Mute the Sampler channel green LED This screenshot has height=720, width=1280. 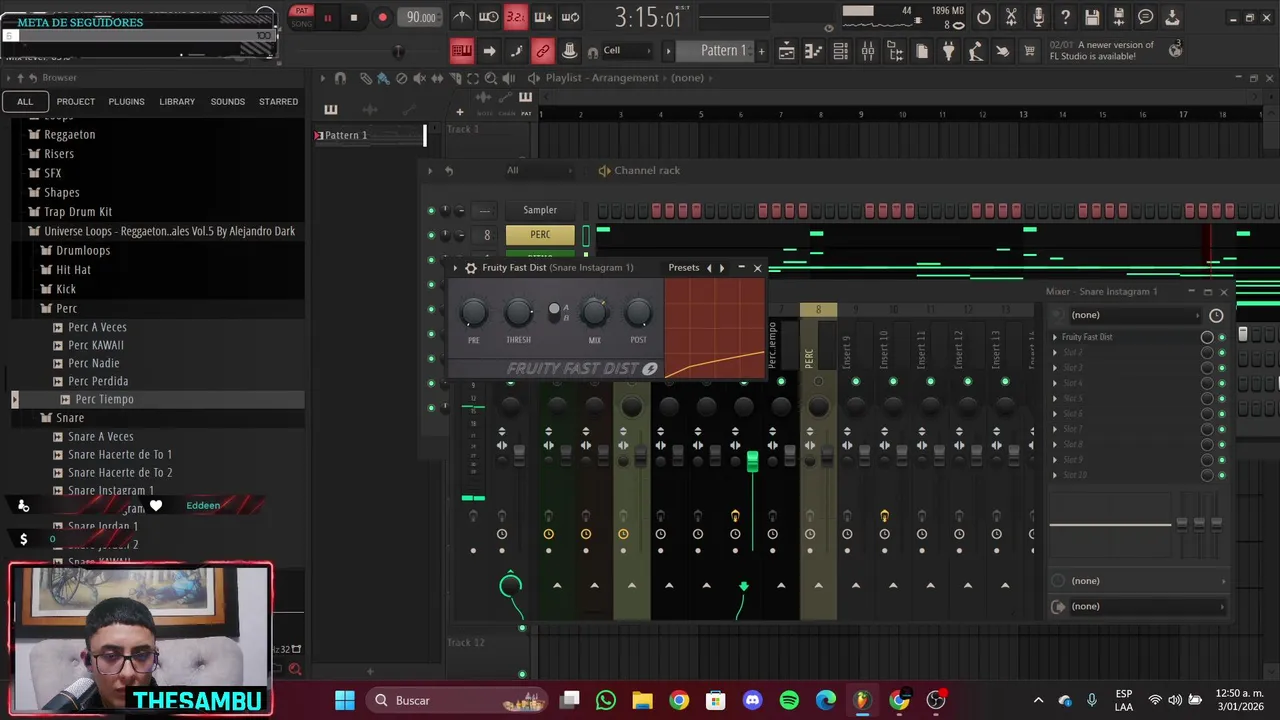coord(431,210)
